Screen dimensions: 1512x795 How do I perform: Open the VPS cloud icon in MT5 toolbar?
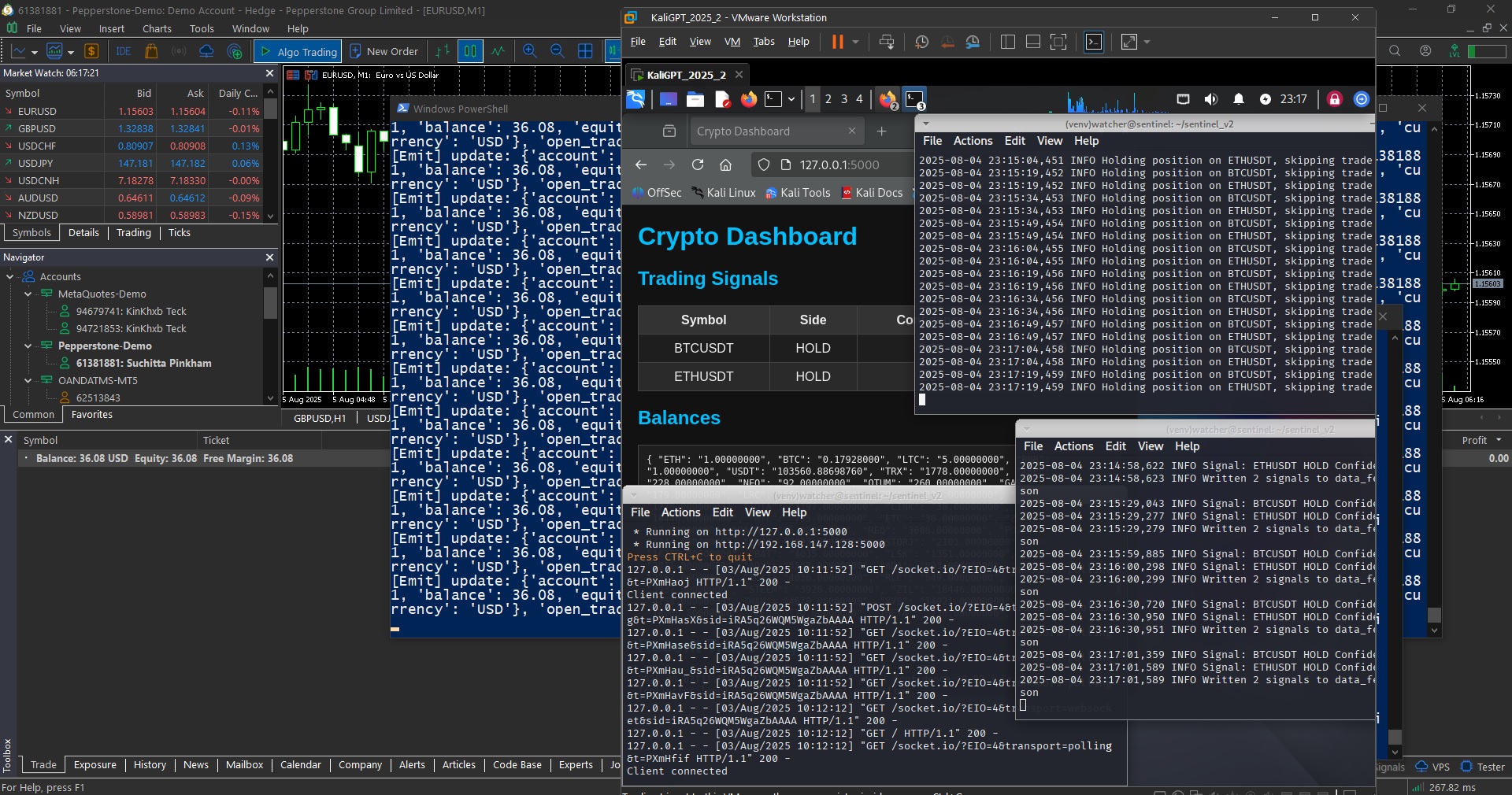206,51
